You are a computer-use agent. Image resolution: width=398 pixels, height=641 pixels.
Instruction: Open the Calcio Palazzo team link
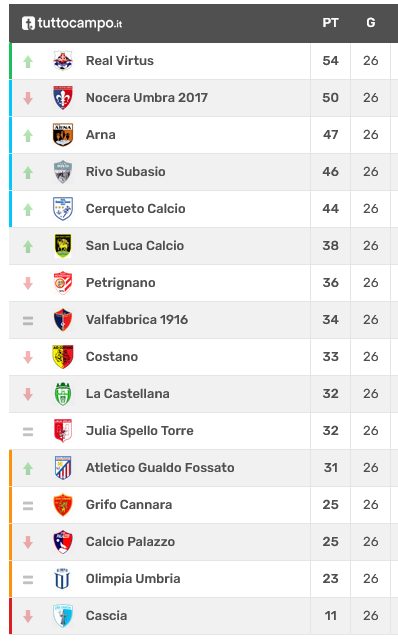click(x=130, y=542)
